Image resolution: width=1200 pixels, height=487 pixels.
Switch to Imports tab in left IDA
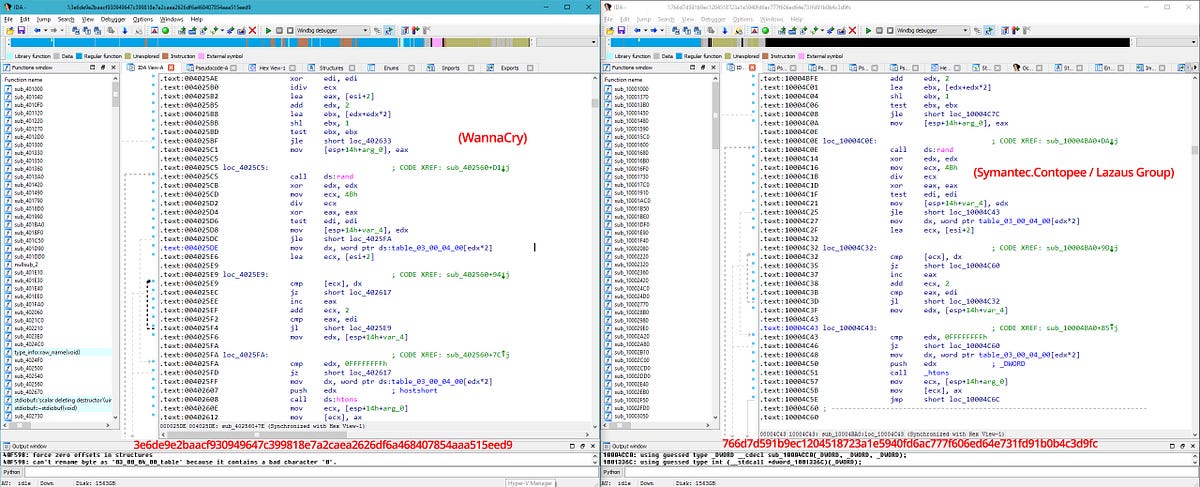451,67
